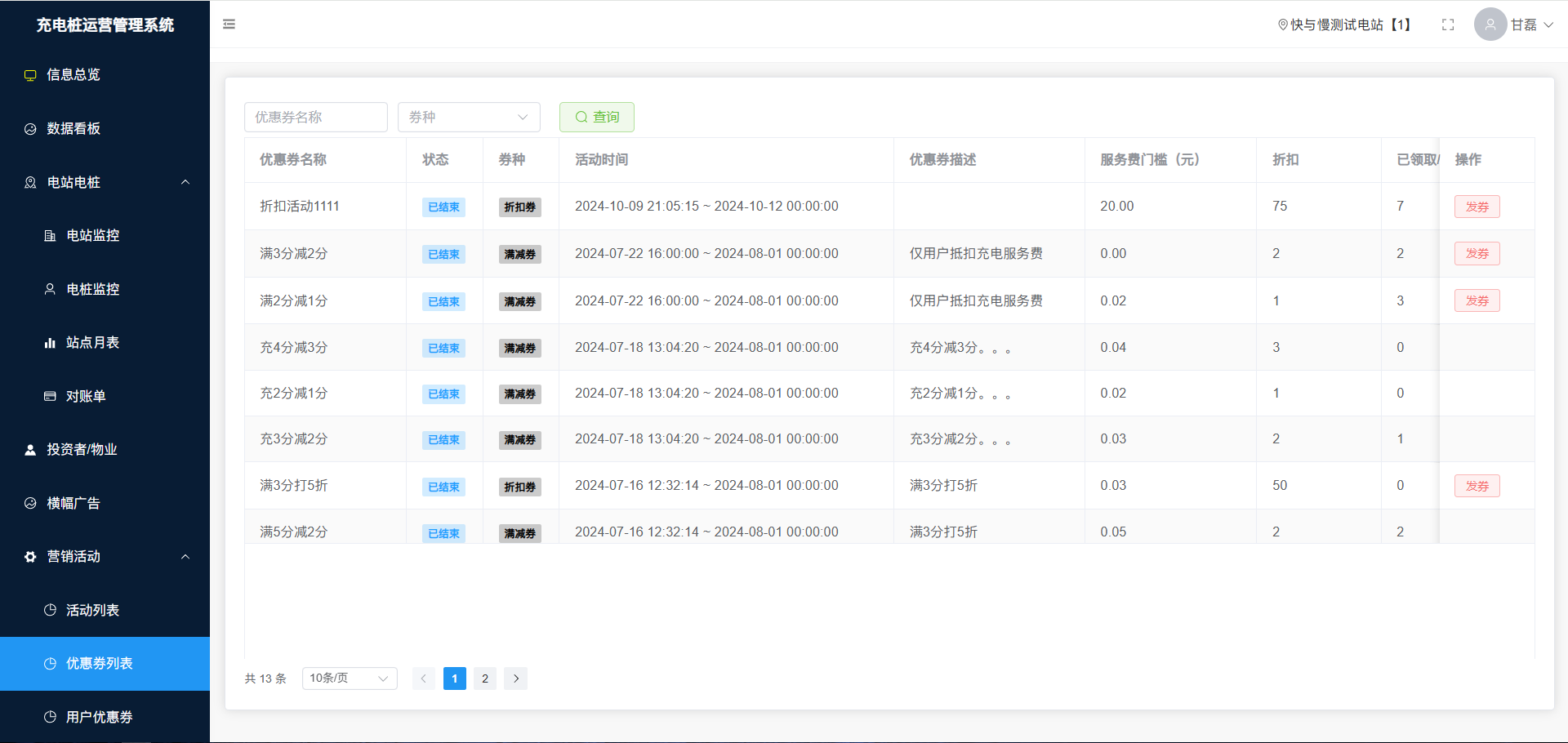Viewport: 1568px width, 743px height.
Task: Click the 共 13 条 total count
Action: pyautogui.click(x=265, y=678)
